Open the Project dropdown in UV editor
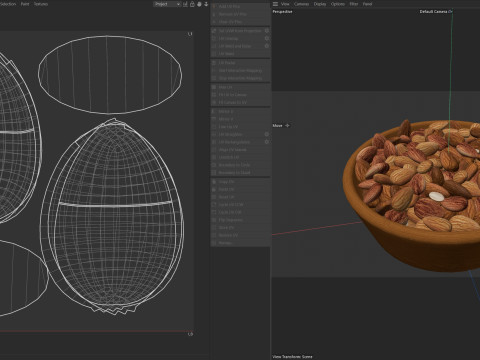 167,4
